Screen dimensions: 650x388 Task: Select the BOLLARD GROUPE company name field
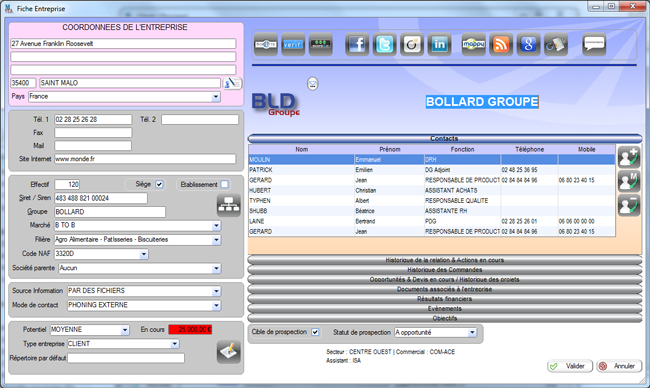pyautogui.click(x=482, y=102)
